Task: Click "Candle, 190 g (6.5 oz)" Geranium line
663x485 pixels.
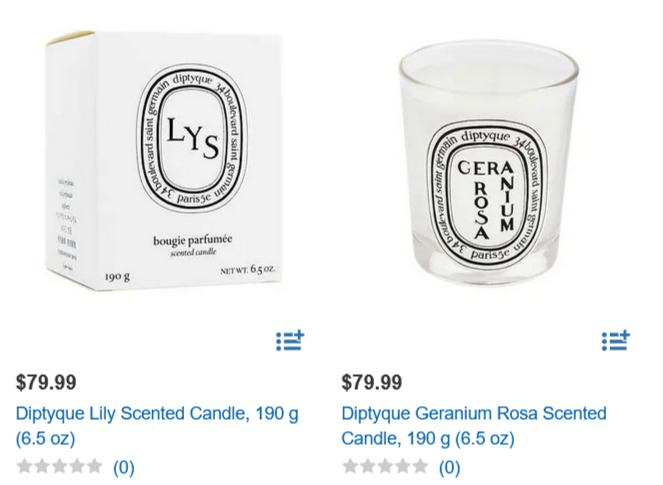Action: (428, 438)
